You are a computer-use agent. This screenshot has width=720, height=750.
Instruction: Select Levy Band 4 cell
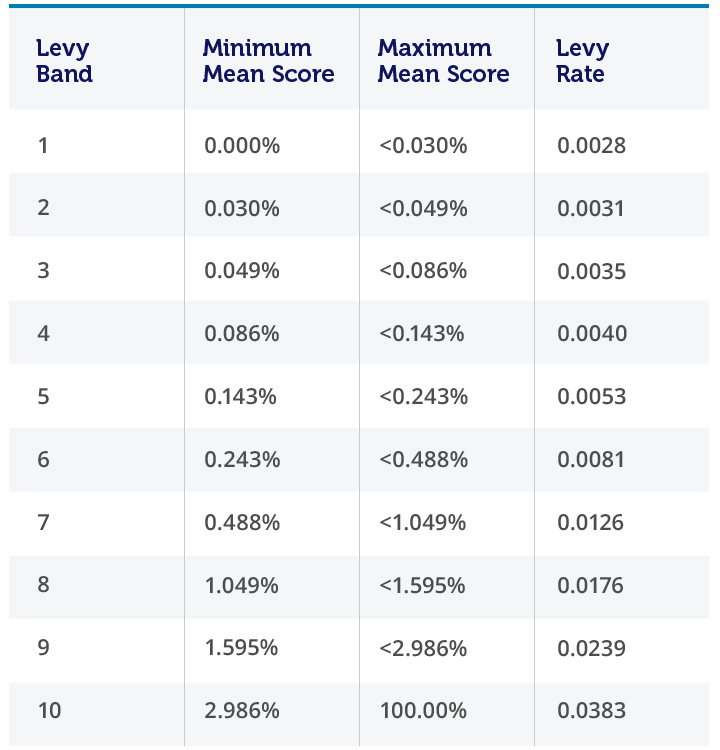(43, 334)
